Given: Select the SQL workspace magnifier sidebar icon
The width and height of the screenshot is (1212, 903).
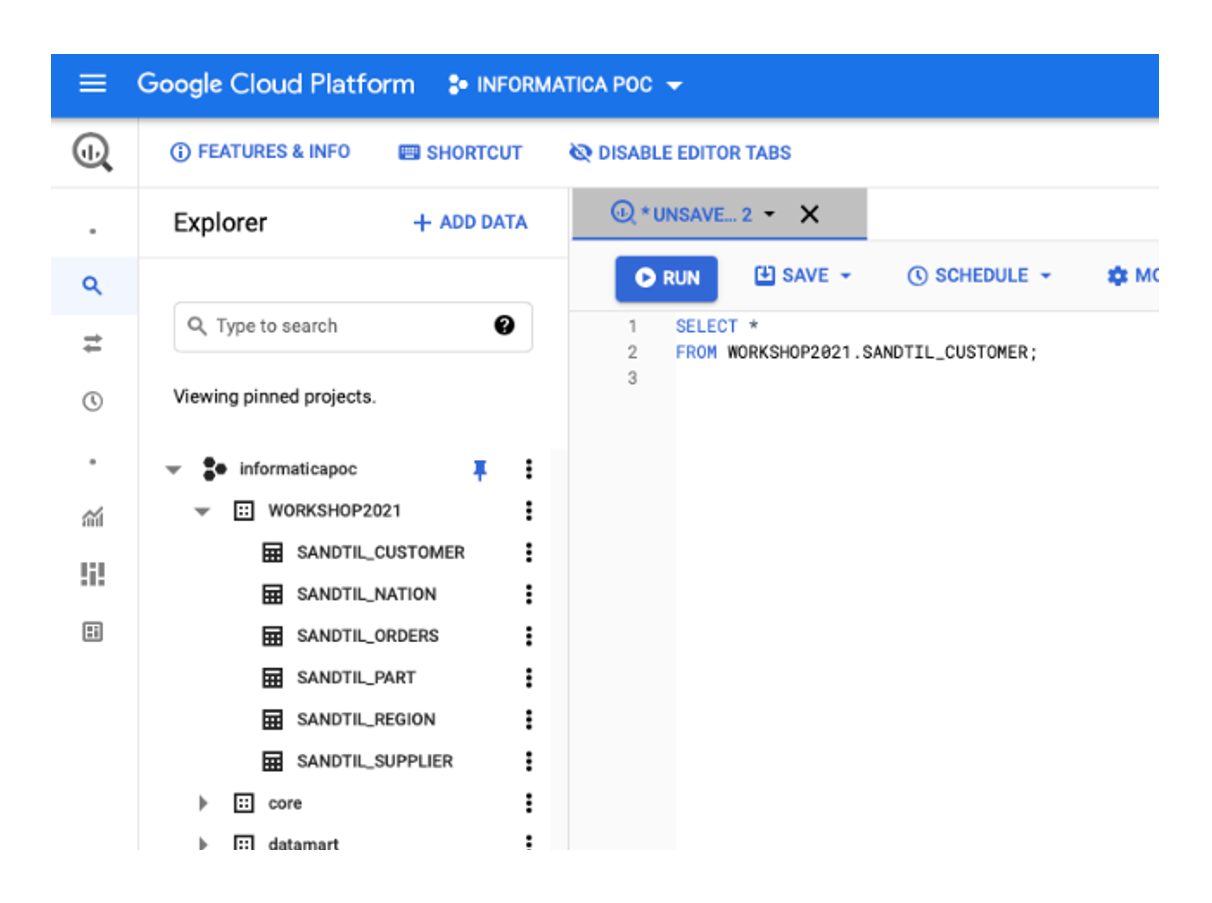Looking at the screenshot, I should pos(92,286).
